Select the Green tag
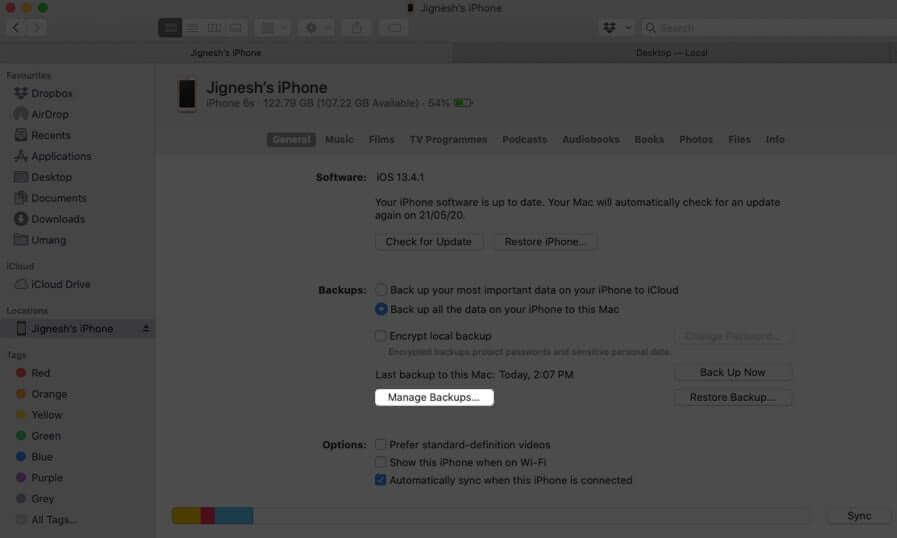The width and height of the screenshot is (897, 538). pyautogui.click(x=46, y=436)
